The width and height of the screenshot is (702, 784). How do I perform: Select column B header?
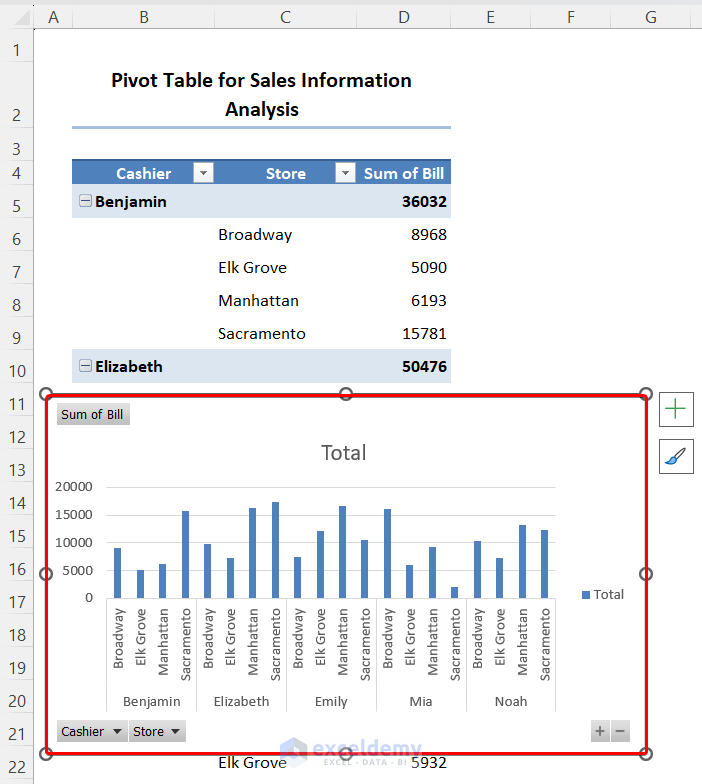(144, 17)
